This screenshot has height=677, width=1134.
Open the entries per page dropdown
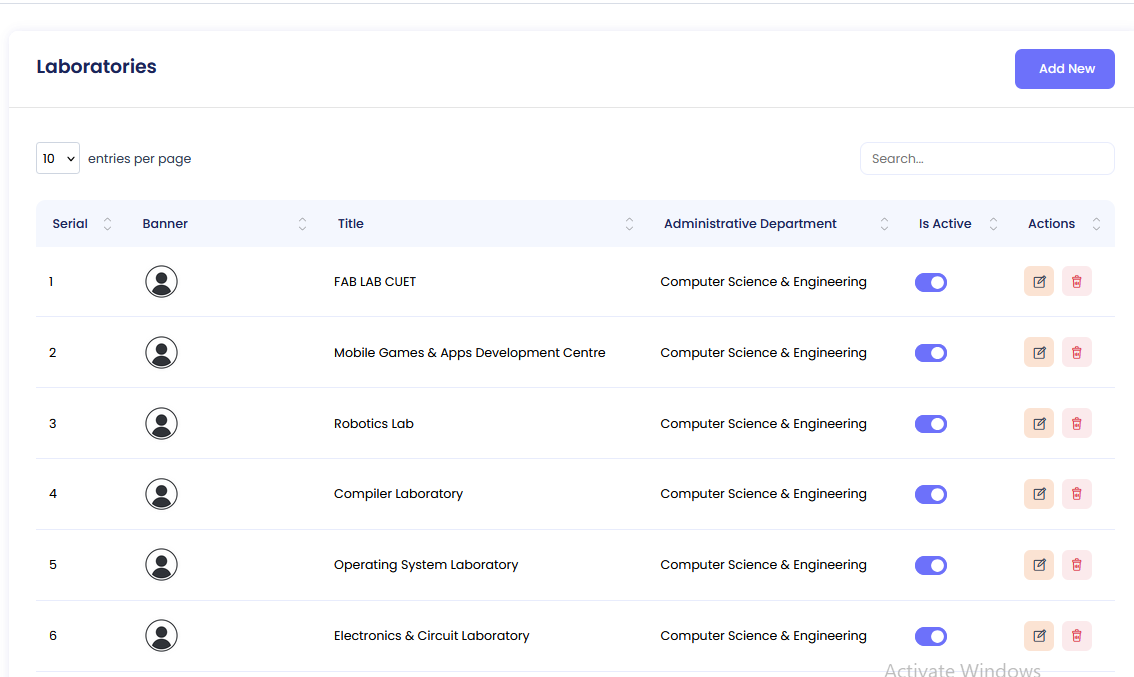[x=58, y=158]
